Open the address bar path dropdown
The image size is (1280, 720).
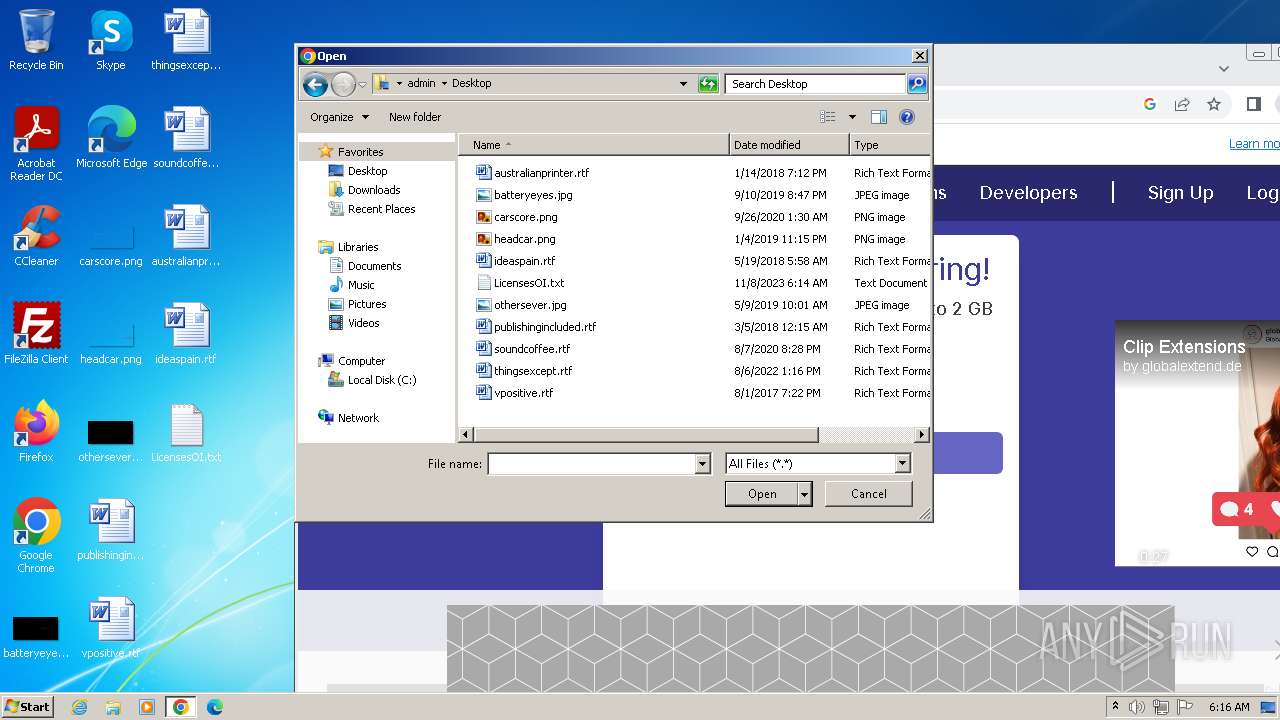(683, 84)
